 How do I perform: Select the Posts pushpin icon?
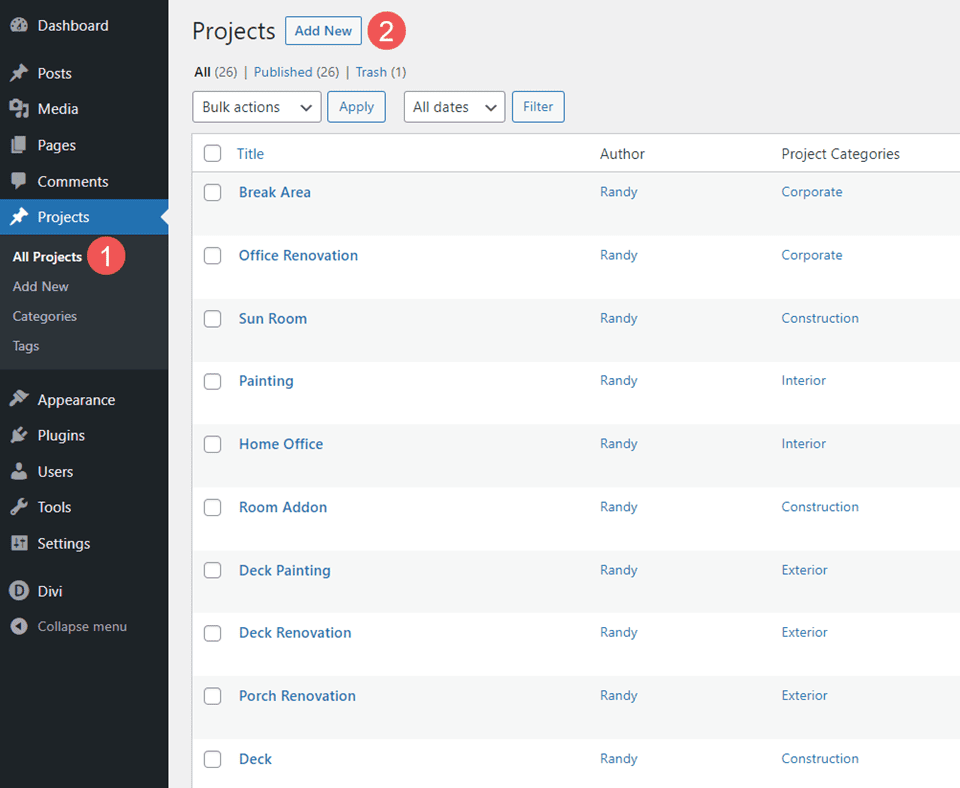[x=20, y=72]
